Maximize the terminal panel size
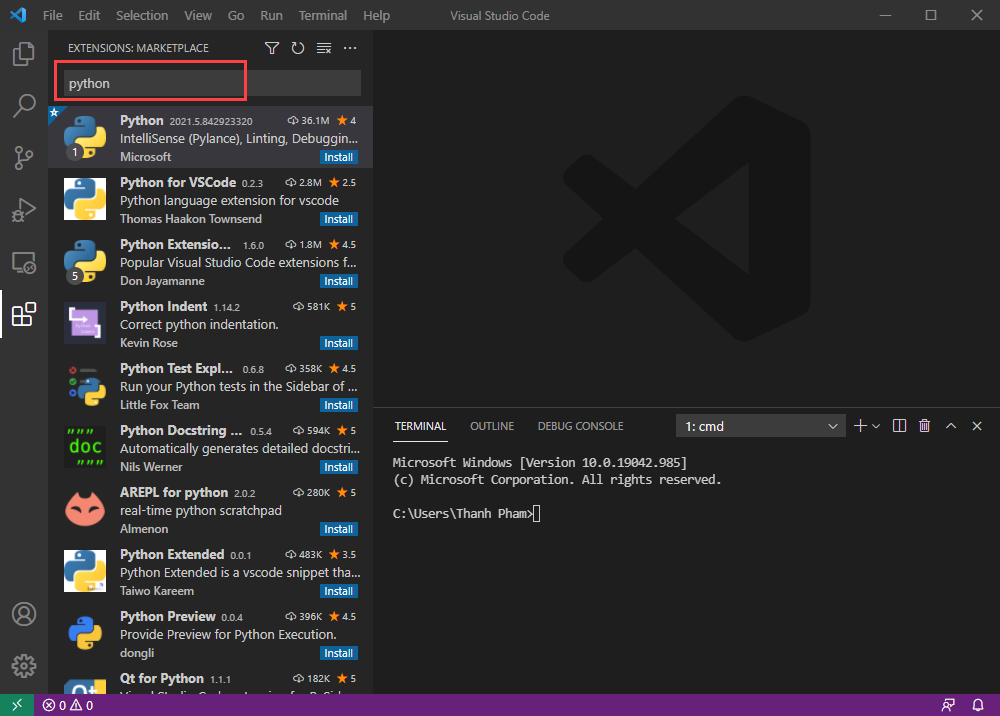The width and height of the screenshot is (1000, 716). coord(951,426)
